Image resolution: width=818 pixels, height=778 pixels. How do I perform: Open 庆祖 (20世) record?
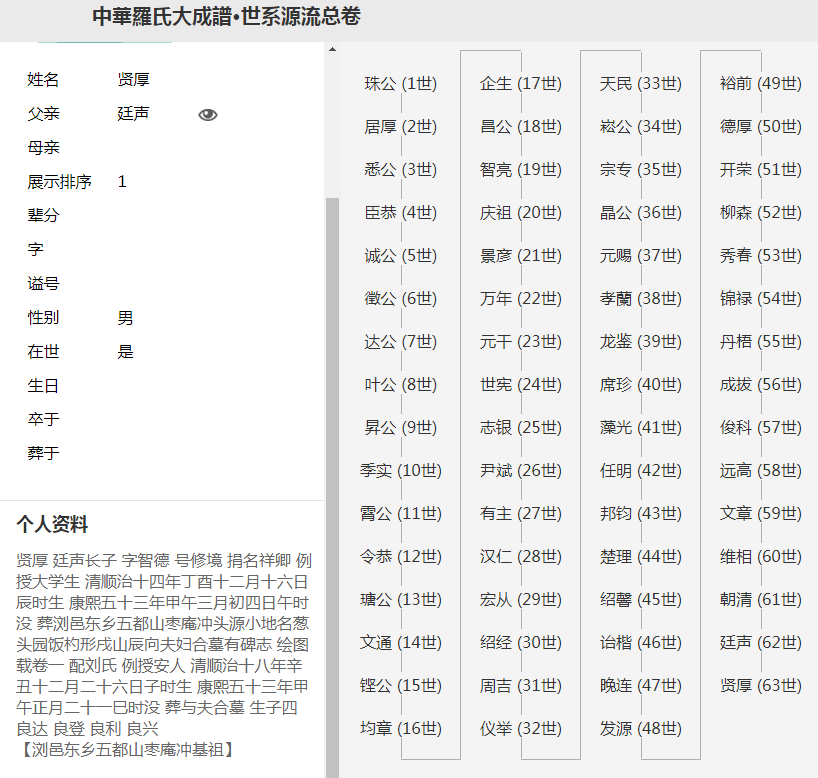521,213
